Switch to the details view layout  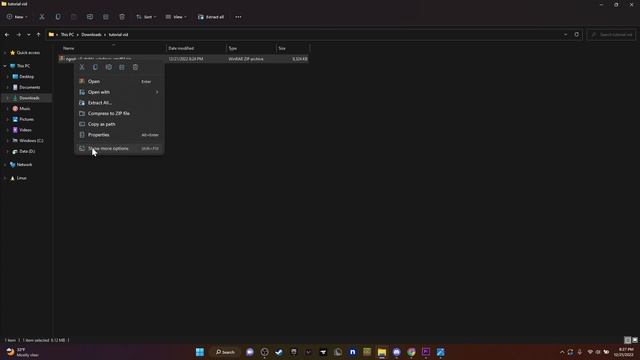click(x=628, y=340)
